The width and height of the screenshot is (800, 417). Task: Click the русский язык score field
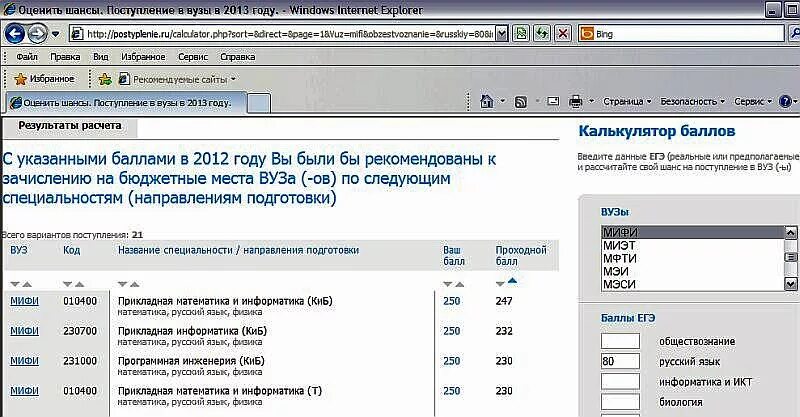point(620,361)
